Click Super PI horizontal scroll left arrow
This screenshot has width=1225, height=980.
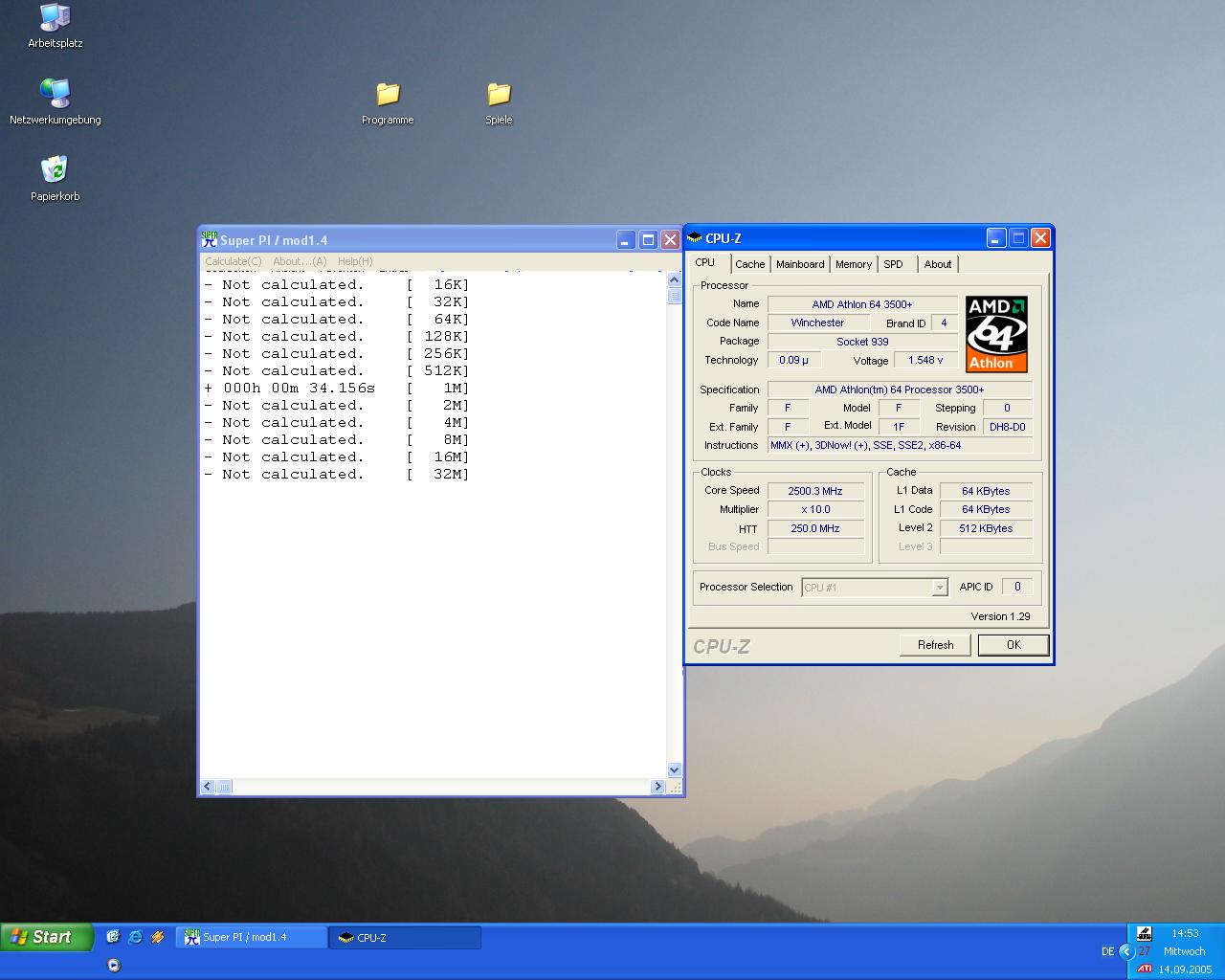(x=208, y=787)
